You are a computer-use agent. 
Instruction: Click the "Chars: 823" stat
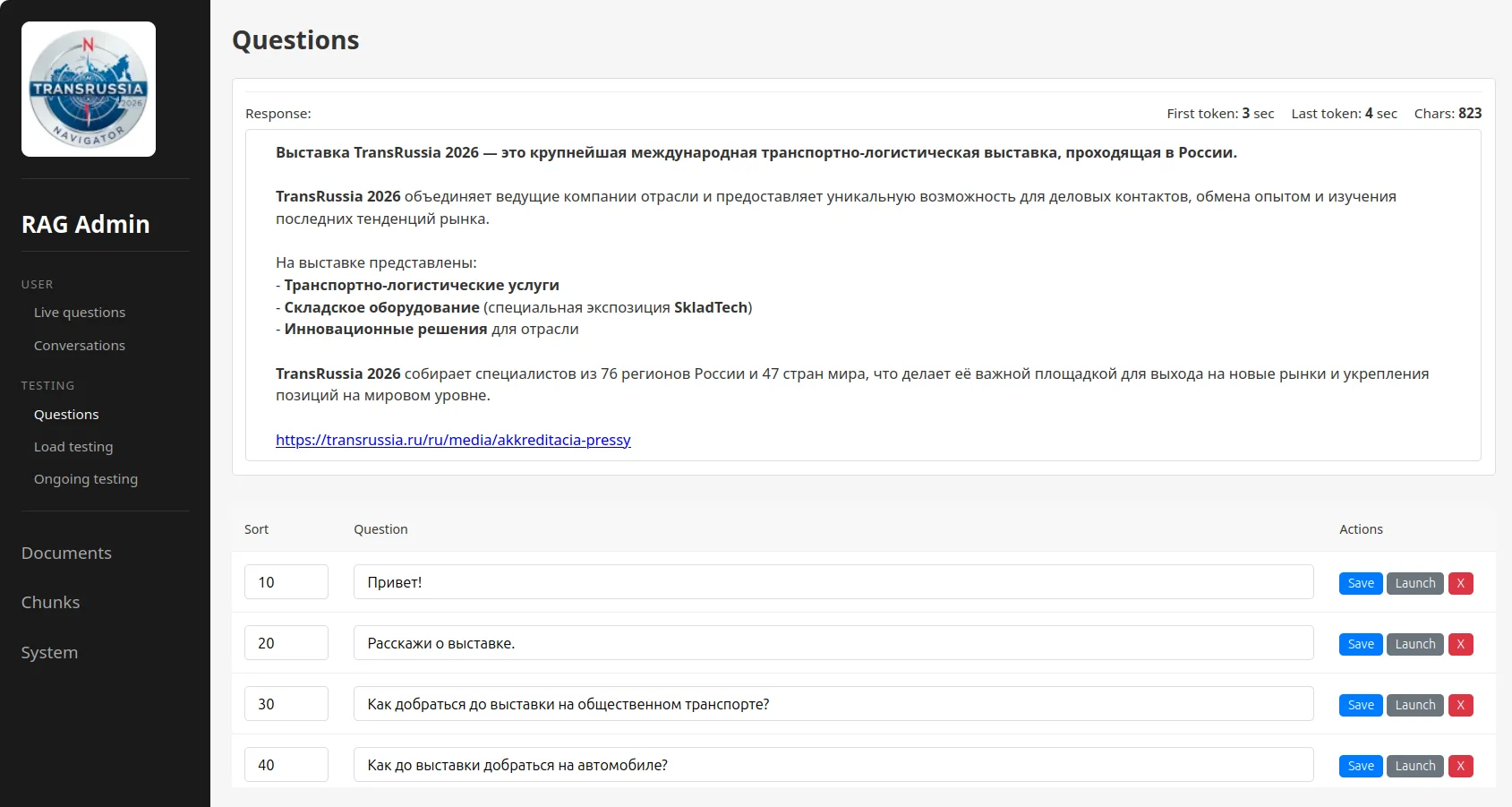1448,114
